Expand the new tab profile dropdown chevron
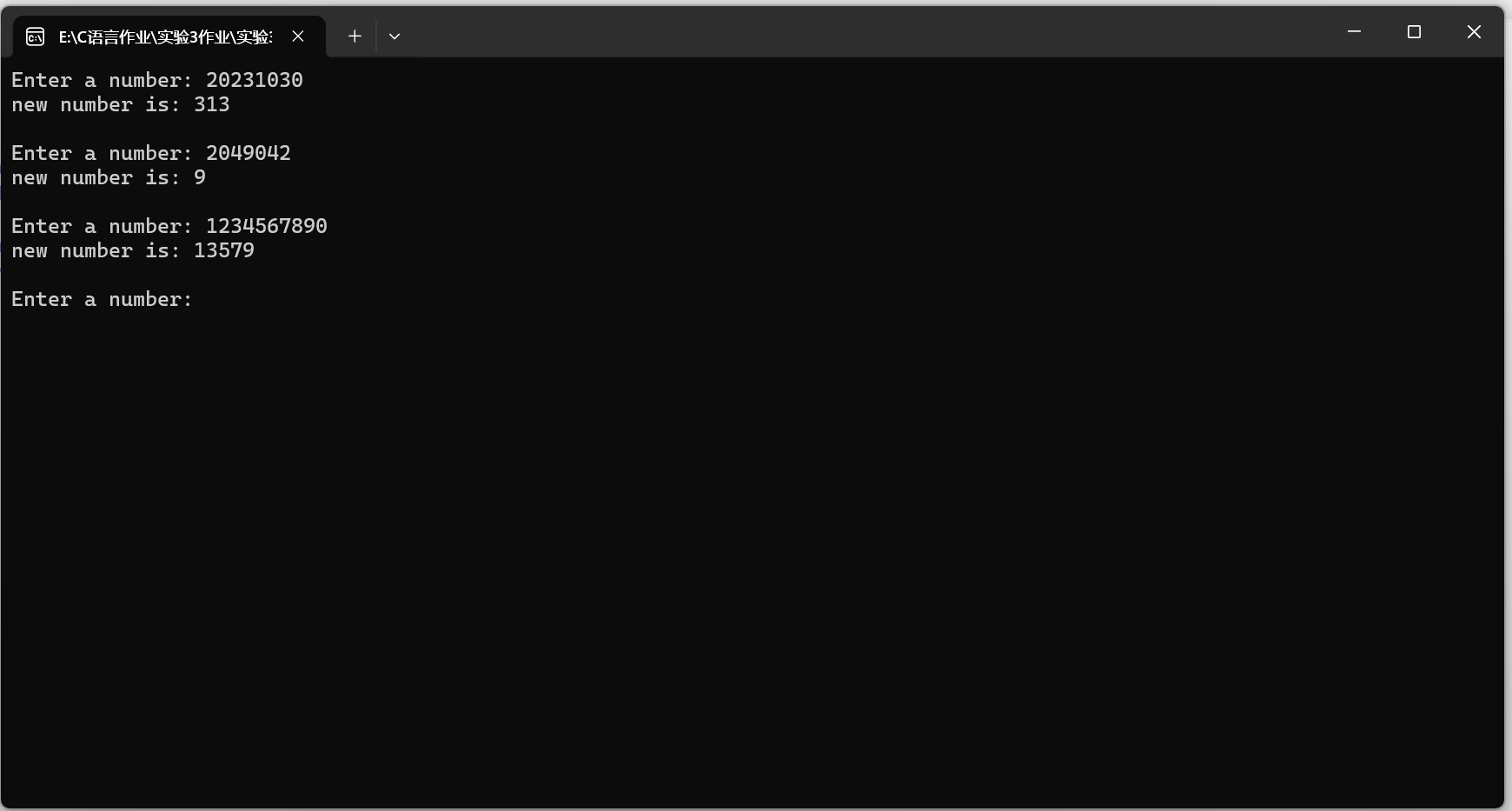Viewport: 1512px width, 811px height. [x=395, y=37]
